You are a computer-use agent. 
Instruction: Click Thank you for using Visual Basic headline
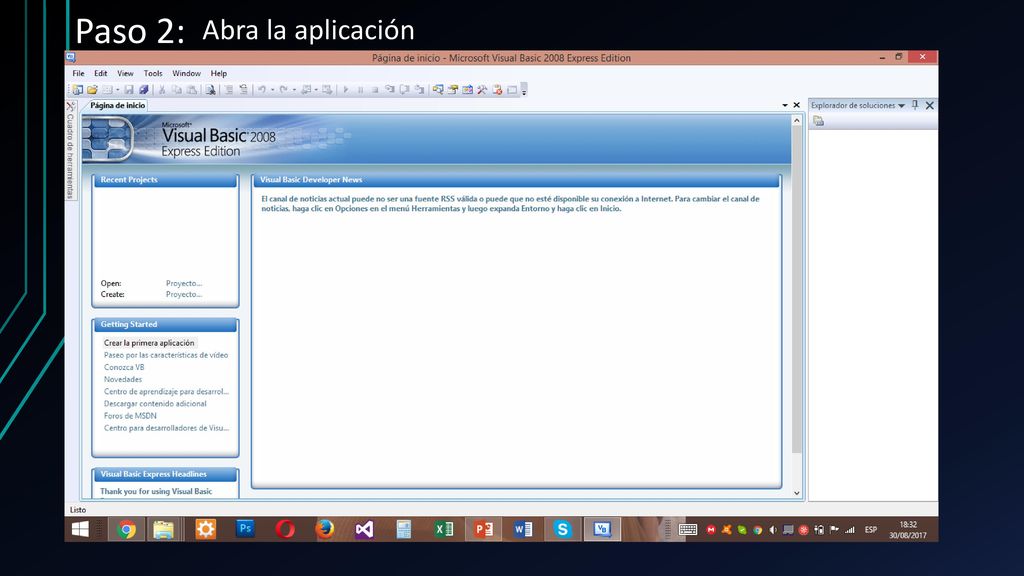(156, 491)
